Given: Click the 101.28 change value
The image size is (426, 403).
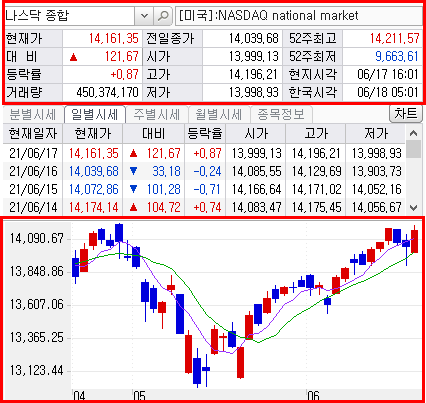Looking at the screenshot, I should [164, 189].
